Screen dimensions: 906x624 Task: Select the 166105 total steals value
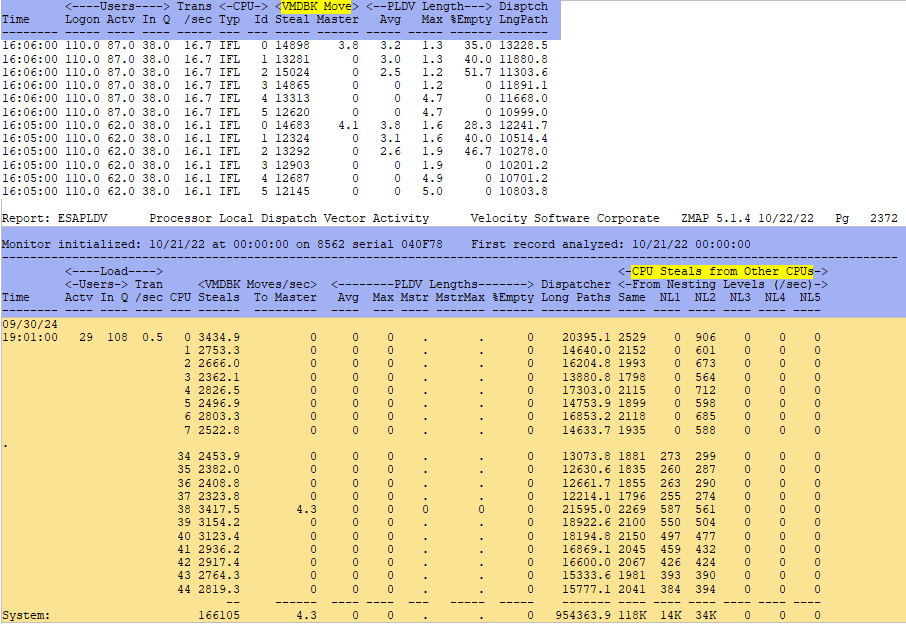[219, 616]
